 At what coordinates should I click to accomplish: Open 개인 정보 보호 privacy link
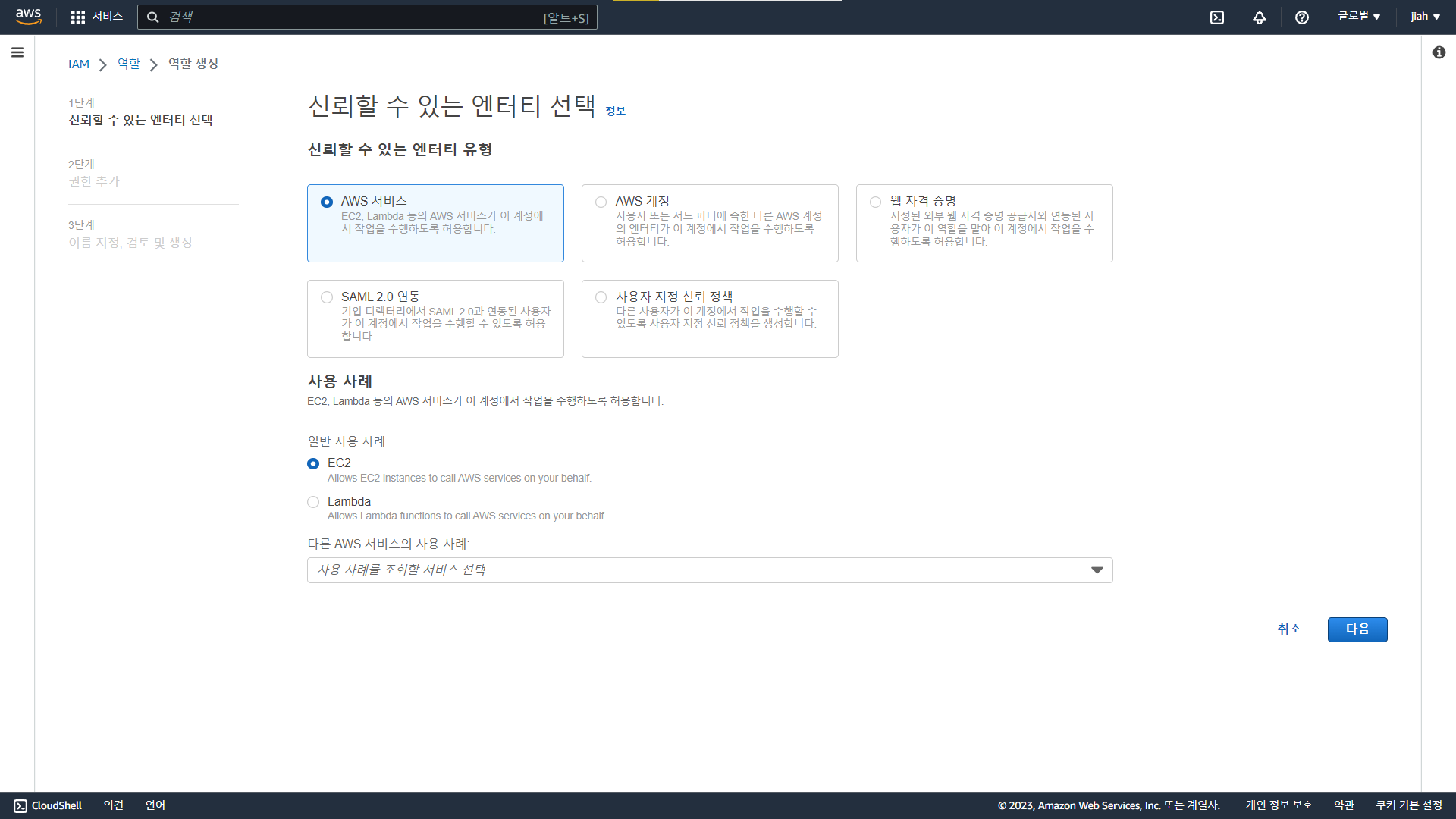tap(1279, 805)
